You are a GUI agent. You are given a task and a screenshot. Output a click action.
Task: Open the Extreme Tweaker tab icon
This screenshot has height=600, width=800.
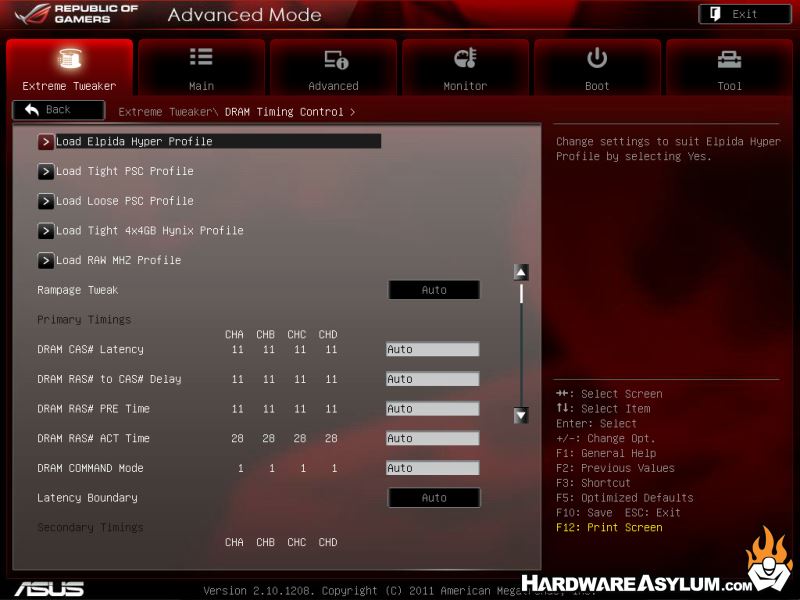pos(69,59)
